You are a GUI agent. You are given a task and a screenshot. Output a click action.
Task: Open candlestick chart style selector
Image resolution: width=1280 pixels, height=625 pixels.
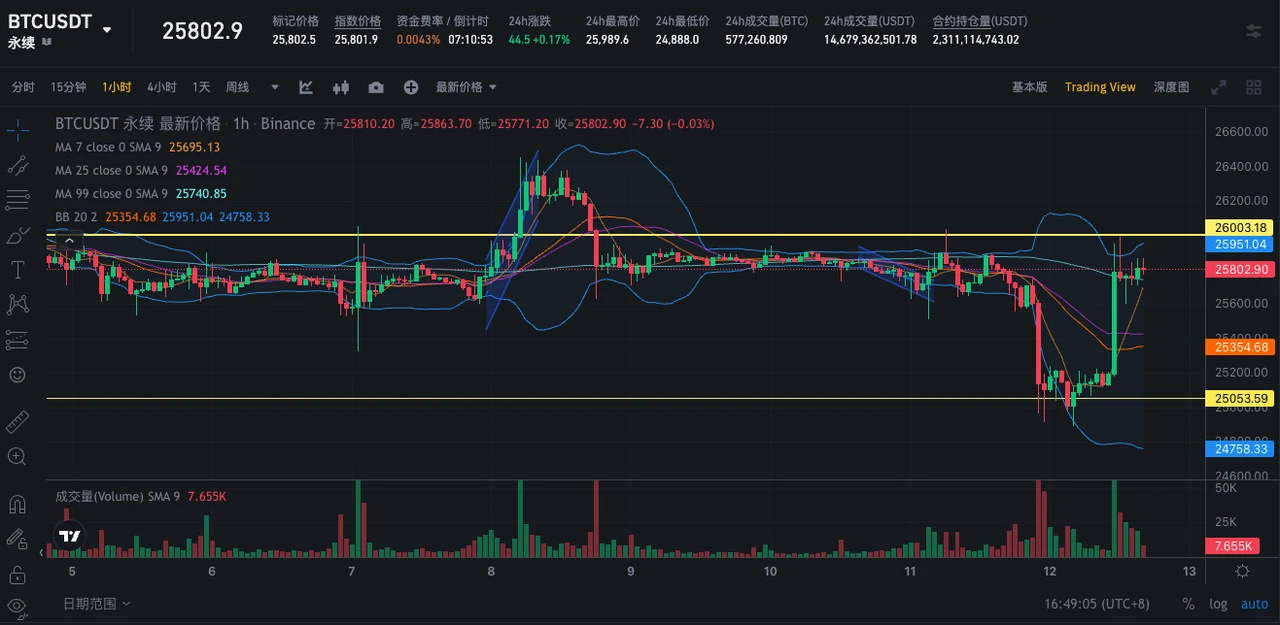click(341, 88)
